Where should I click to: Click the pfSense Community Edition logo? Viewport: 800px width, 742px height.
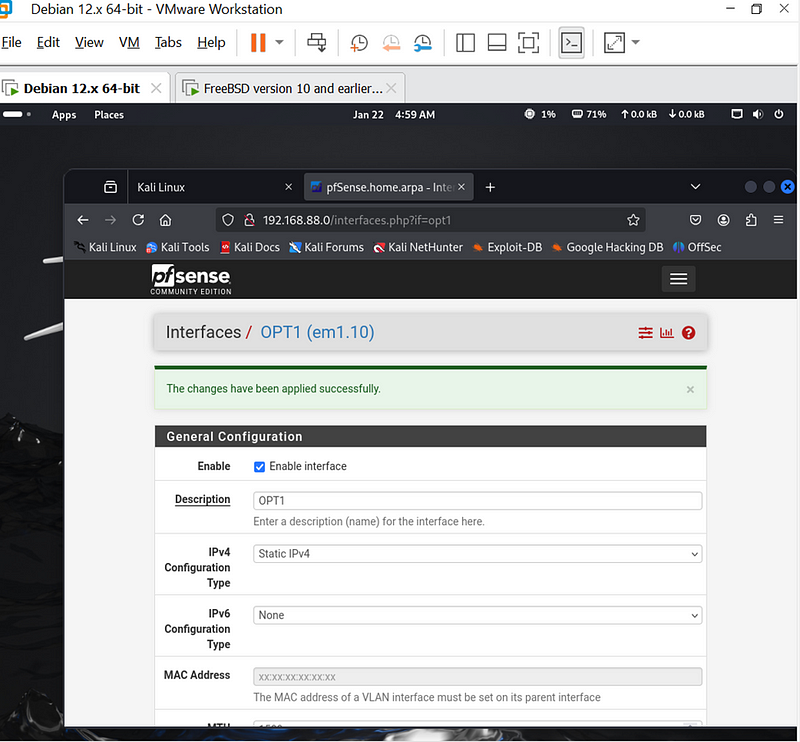point(191,279)
